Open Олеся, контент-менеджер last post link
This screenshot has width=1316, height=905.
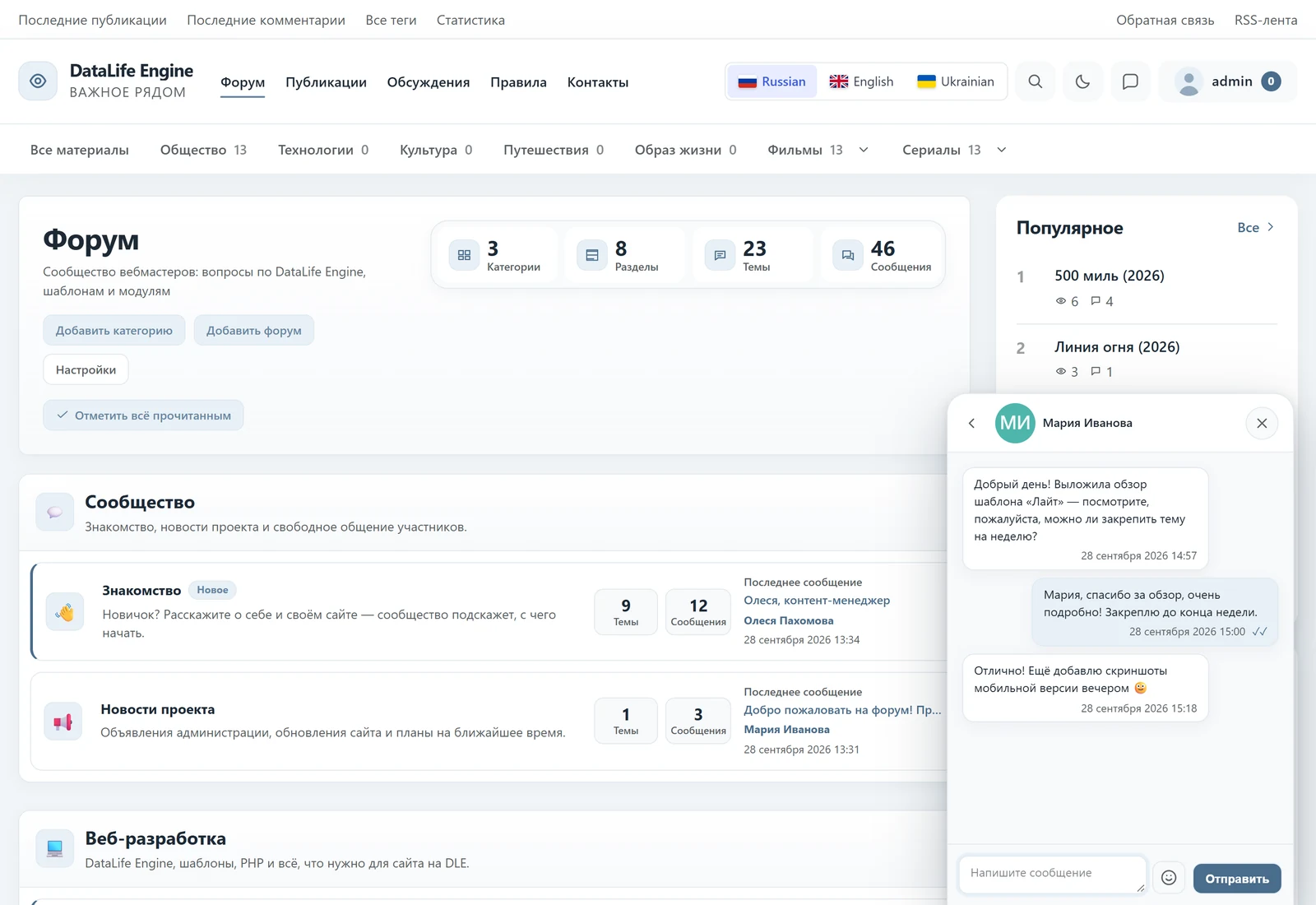click(x=817, y=601)
